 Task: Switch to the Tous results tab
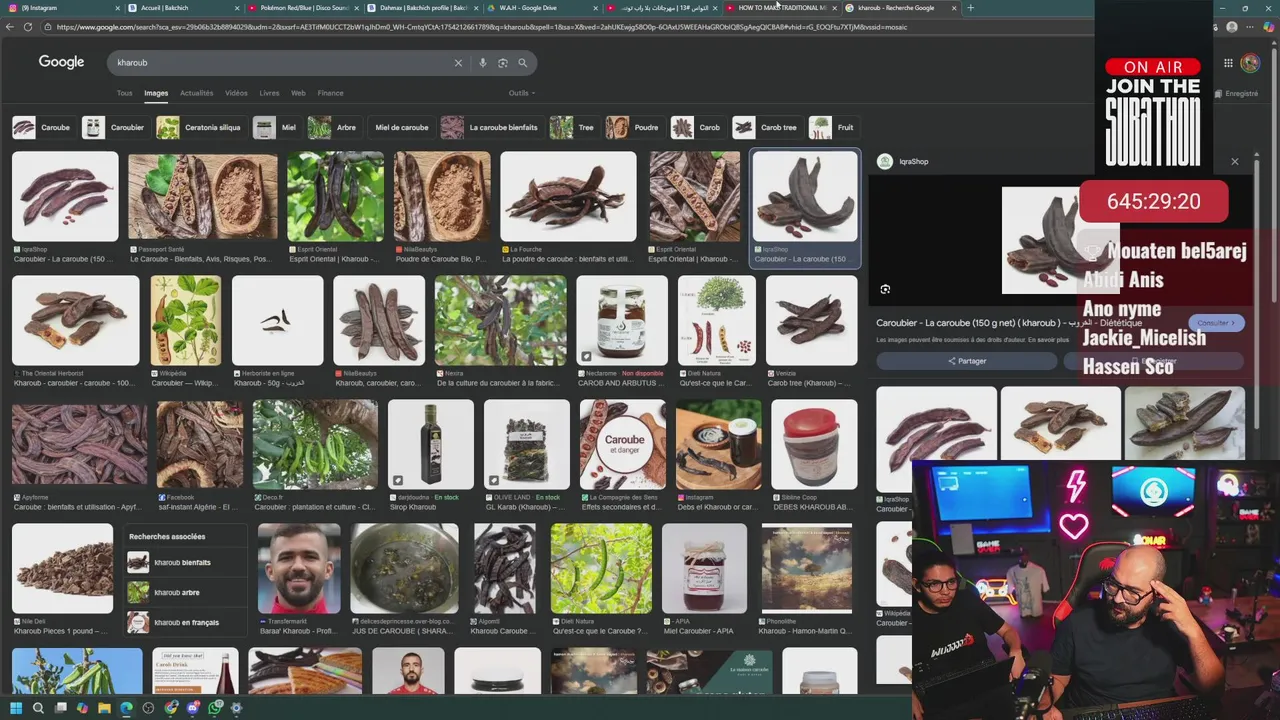(124, 93)
